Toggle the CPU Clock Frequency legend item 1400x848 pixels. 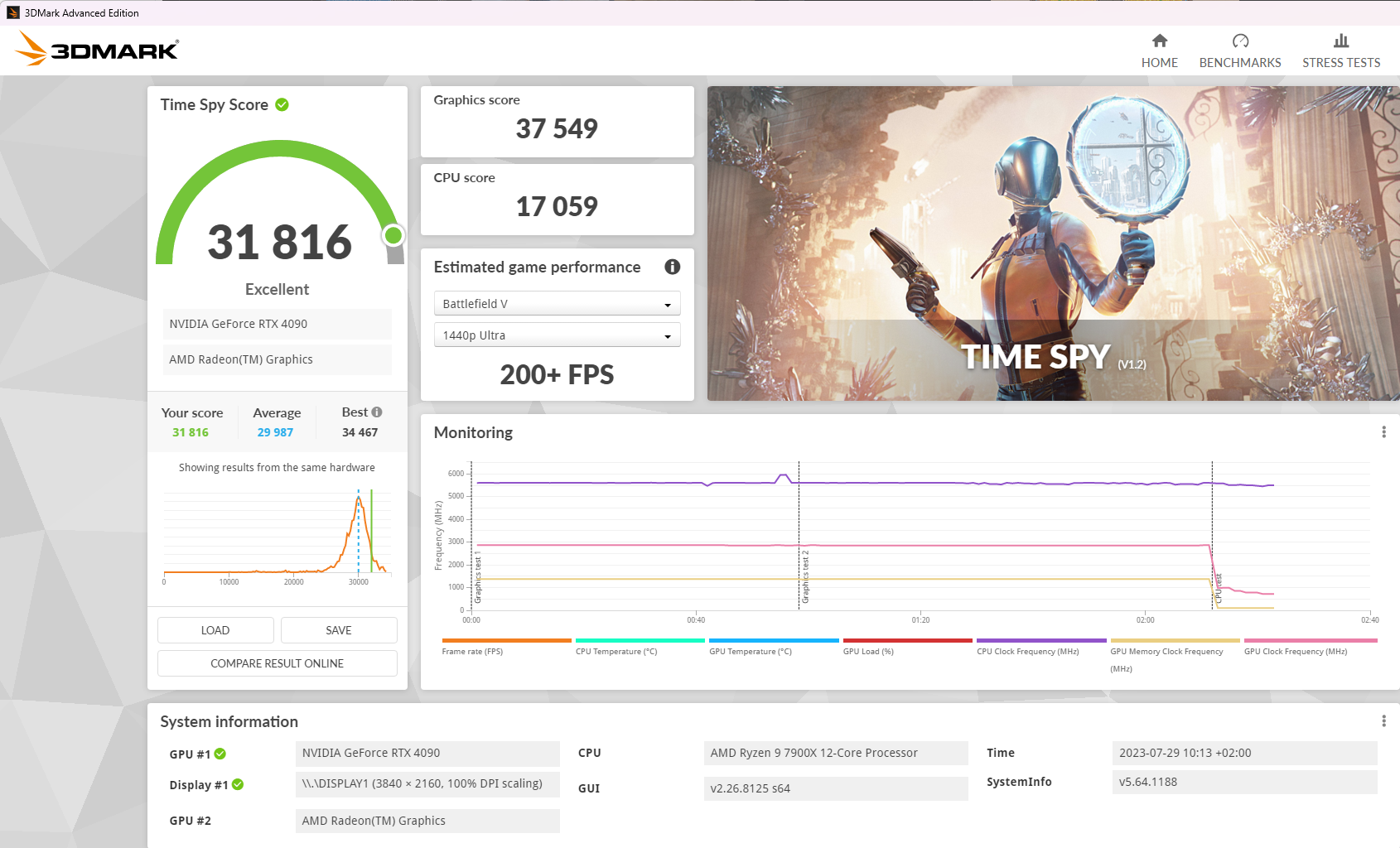[x=1041, y=647]
